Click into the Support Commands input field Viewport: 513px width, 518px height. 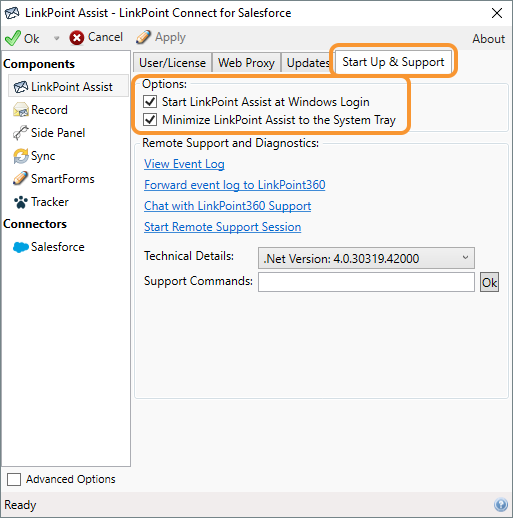coord(366,282)
